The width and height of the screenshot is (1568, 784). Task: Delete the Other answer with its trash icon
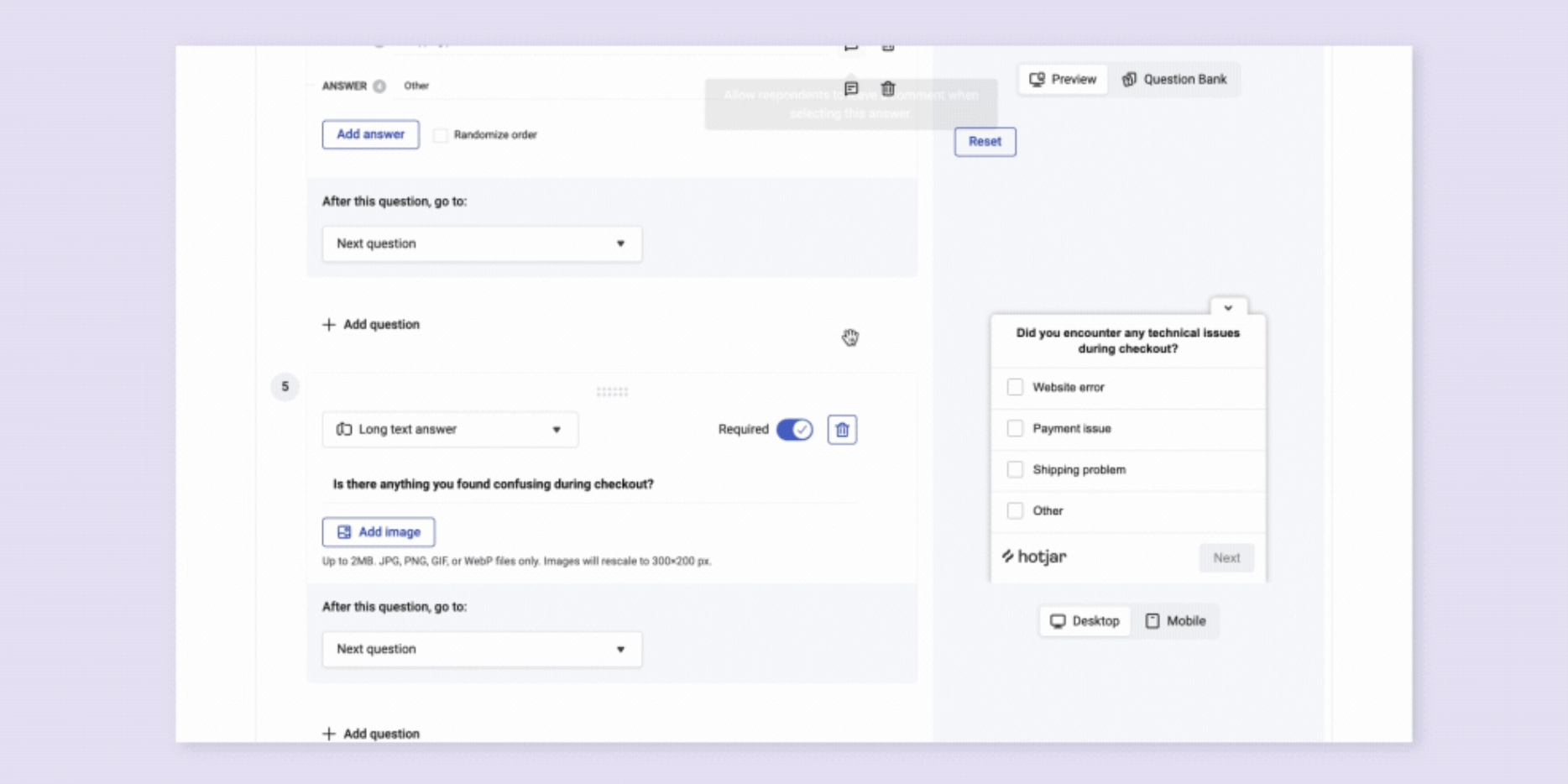click(x=887, y=88)
